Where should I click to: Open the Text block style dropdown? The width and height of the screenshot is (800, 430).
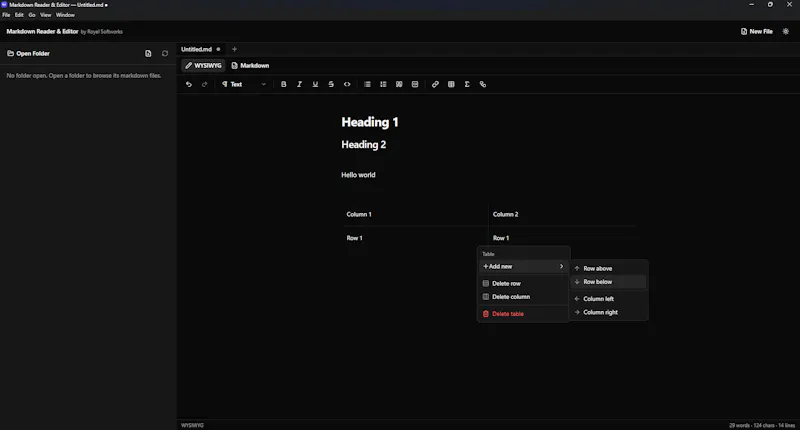244,84
